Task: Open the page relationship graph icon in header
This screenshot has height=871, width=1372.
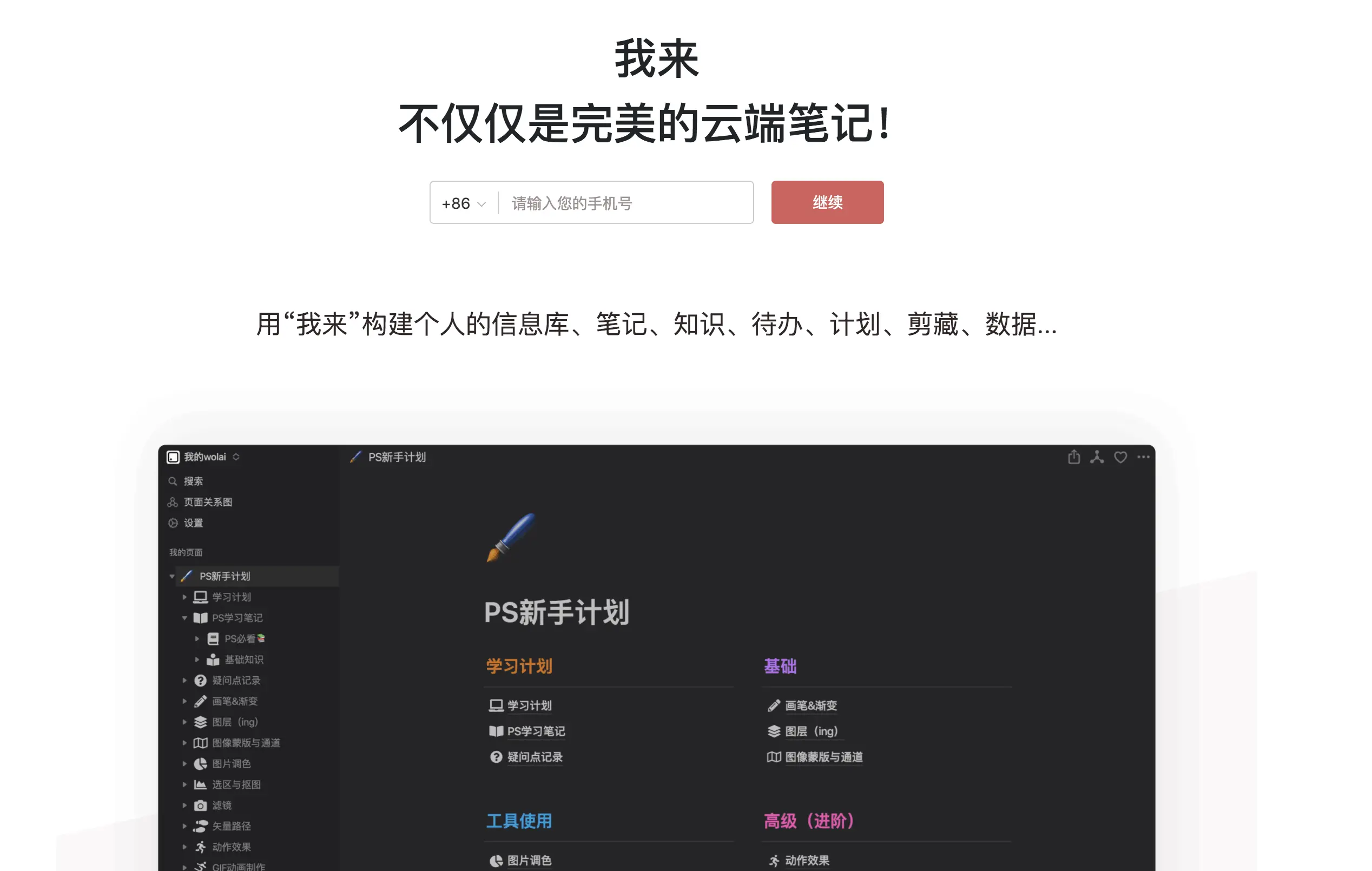Action: [x=1097, y=457]
